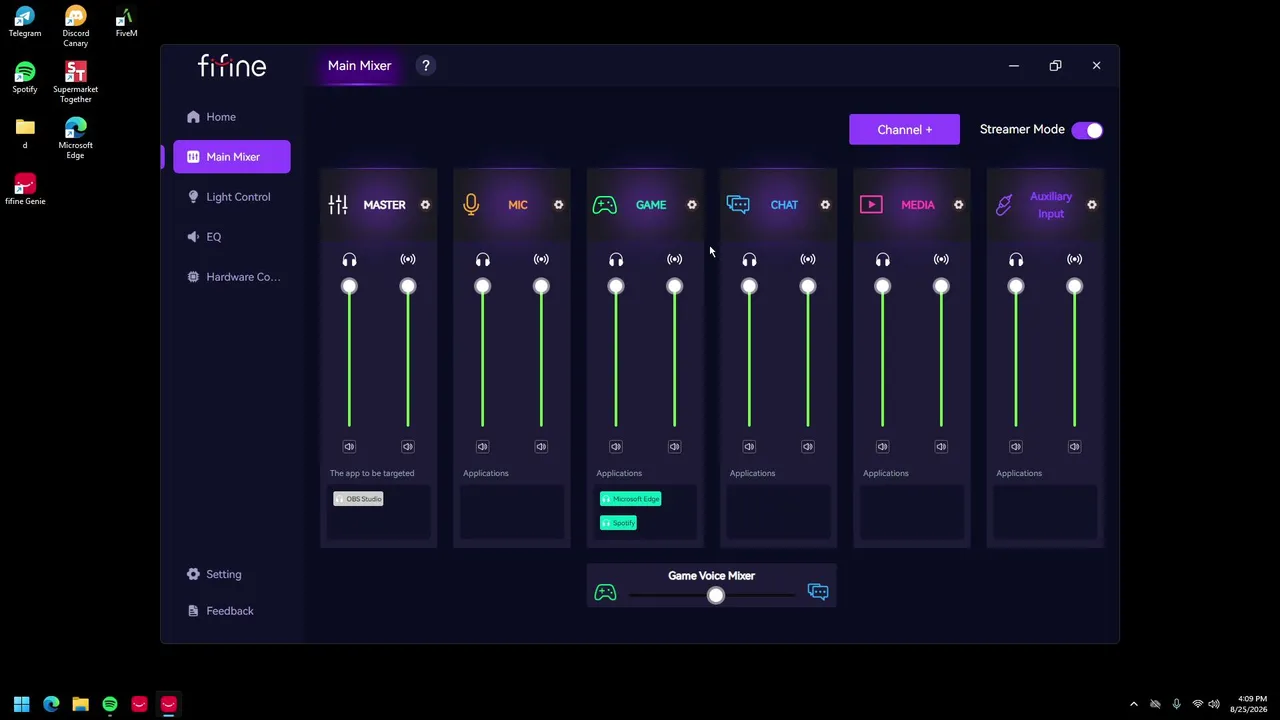Mute MEDIA headphone output
The width and height of the screenshot is (1280, 720).
883,447
